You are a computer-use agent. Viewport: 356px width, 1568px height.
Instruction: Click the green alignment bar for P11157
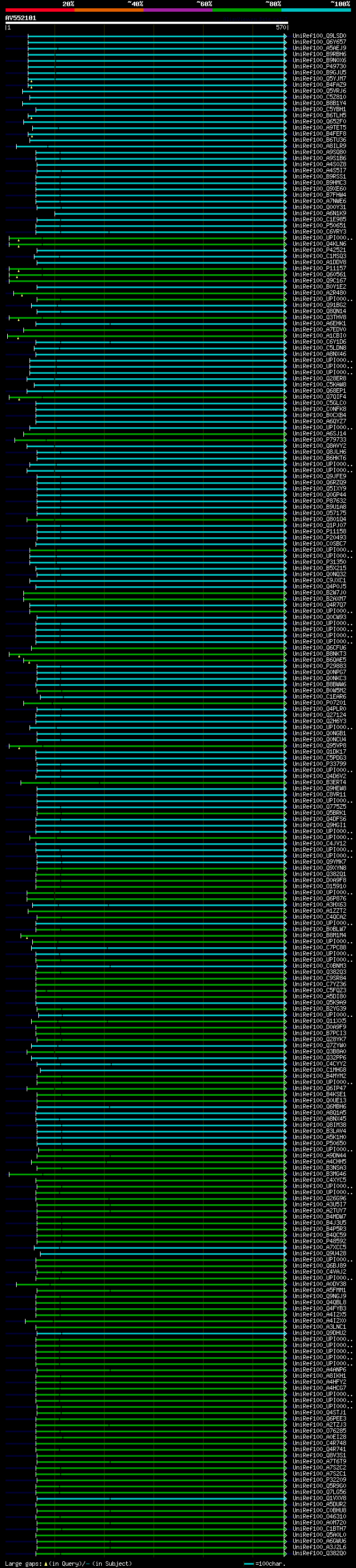(x=148, y=269)
